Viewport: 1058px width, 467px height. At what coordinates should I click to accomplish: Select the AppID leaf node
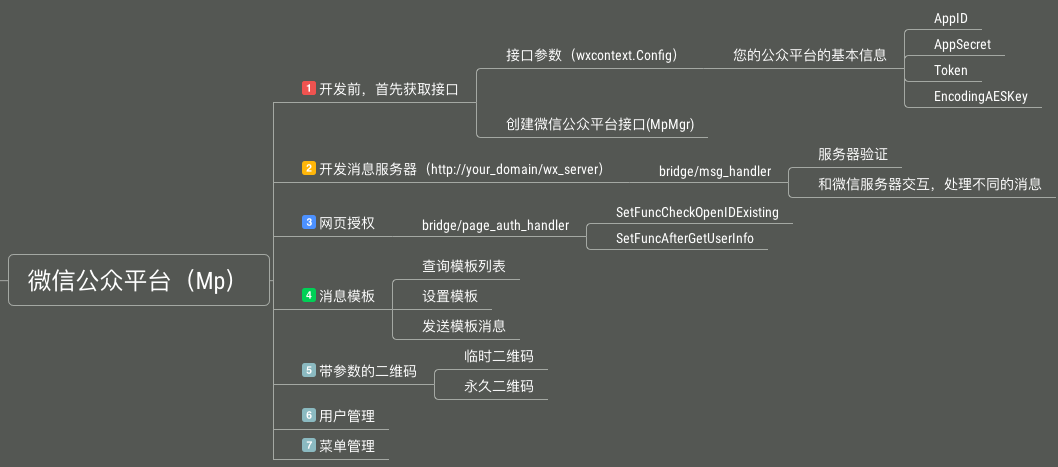951,18
